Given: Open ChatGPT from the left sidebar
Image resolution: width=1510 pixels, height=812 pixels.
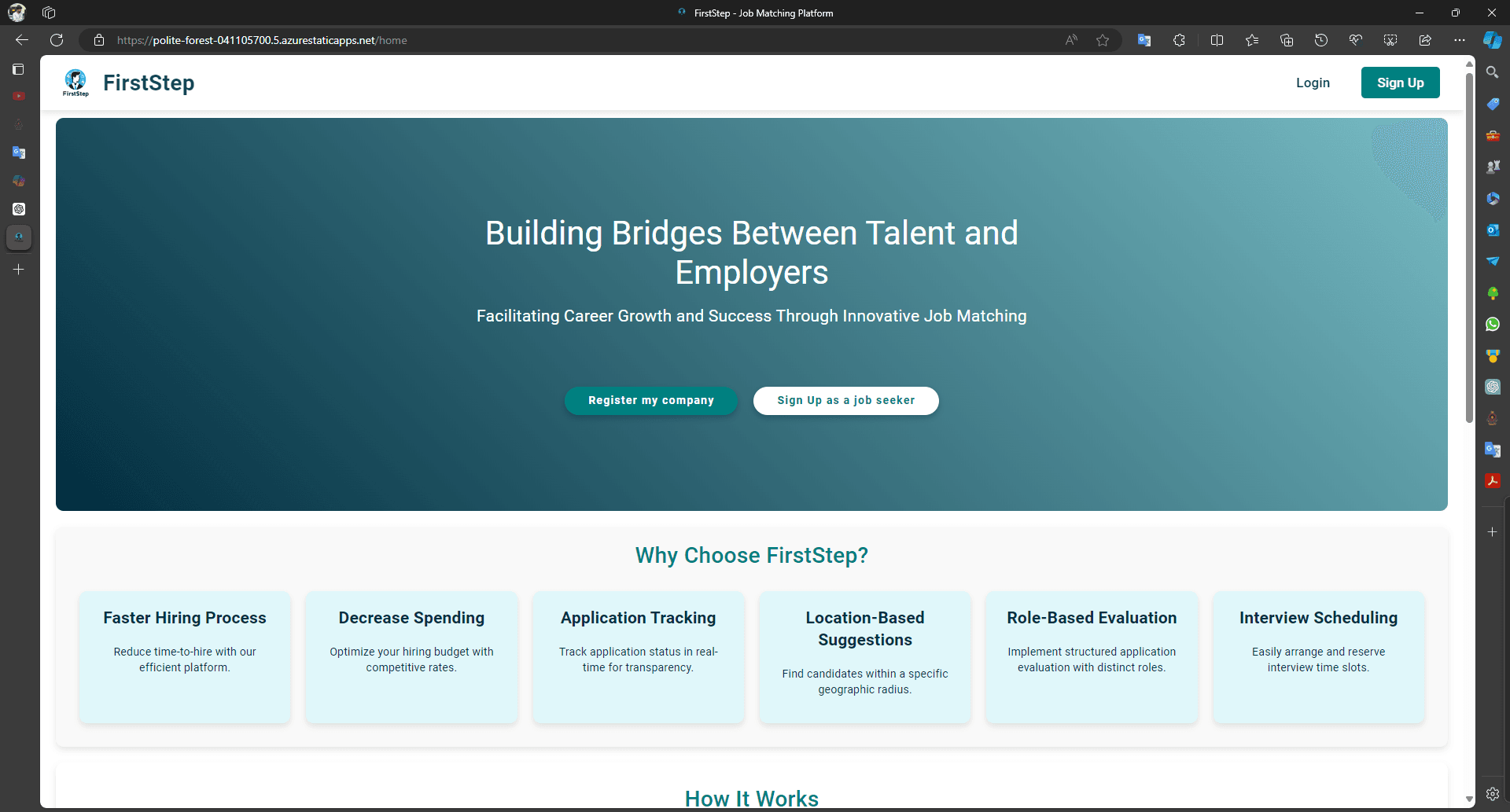Looking at the screenshot, I should [x=18, y=209].
